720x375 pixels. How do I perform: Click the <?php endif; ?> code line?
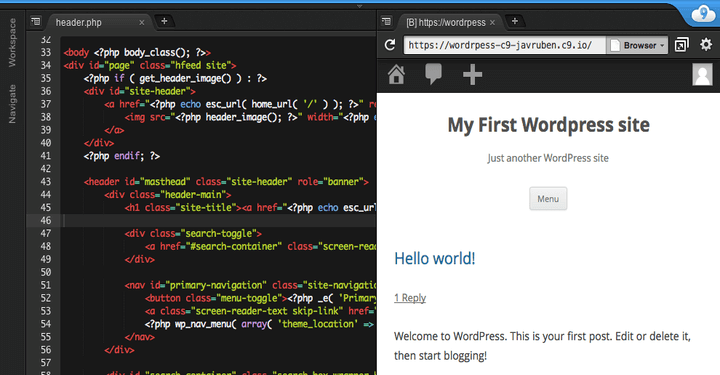pyautogui.click(x=122, y=156)
